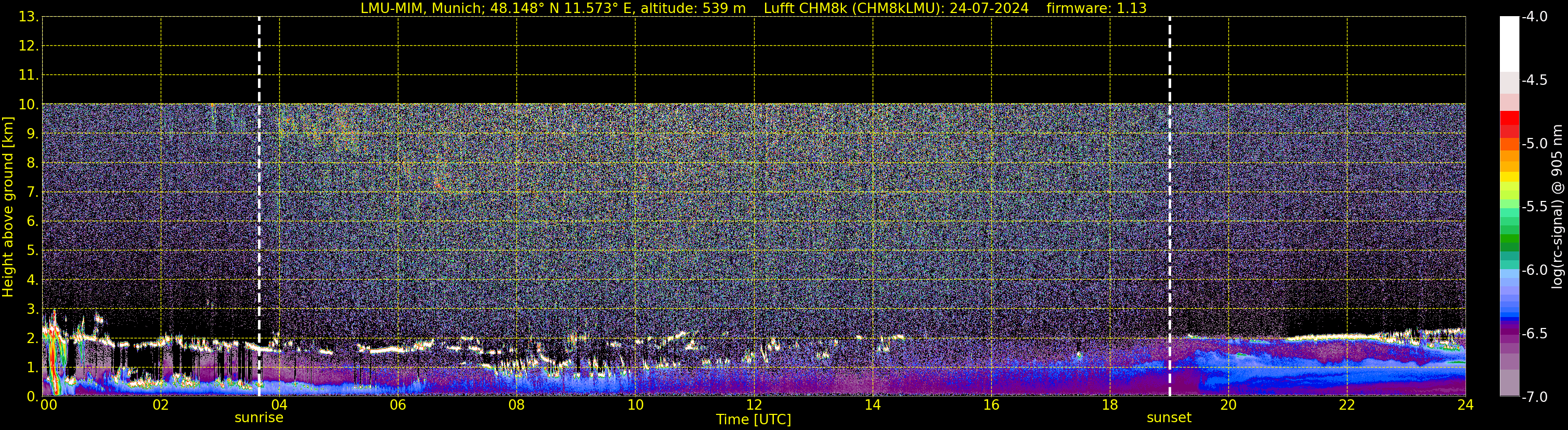
Task: Click the sunset dashed vertical line
Action: (1169, 207)
